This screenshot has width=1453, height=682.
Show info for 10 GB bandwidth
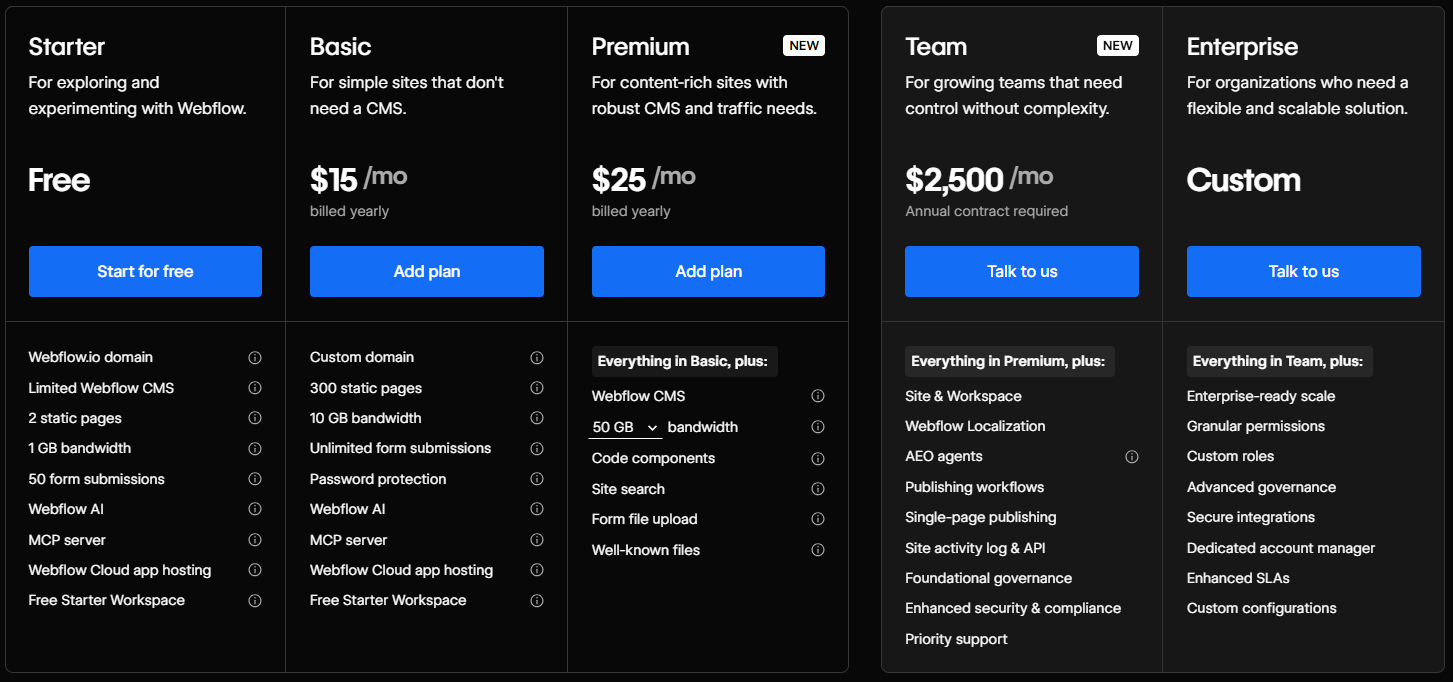click(537, 418)
